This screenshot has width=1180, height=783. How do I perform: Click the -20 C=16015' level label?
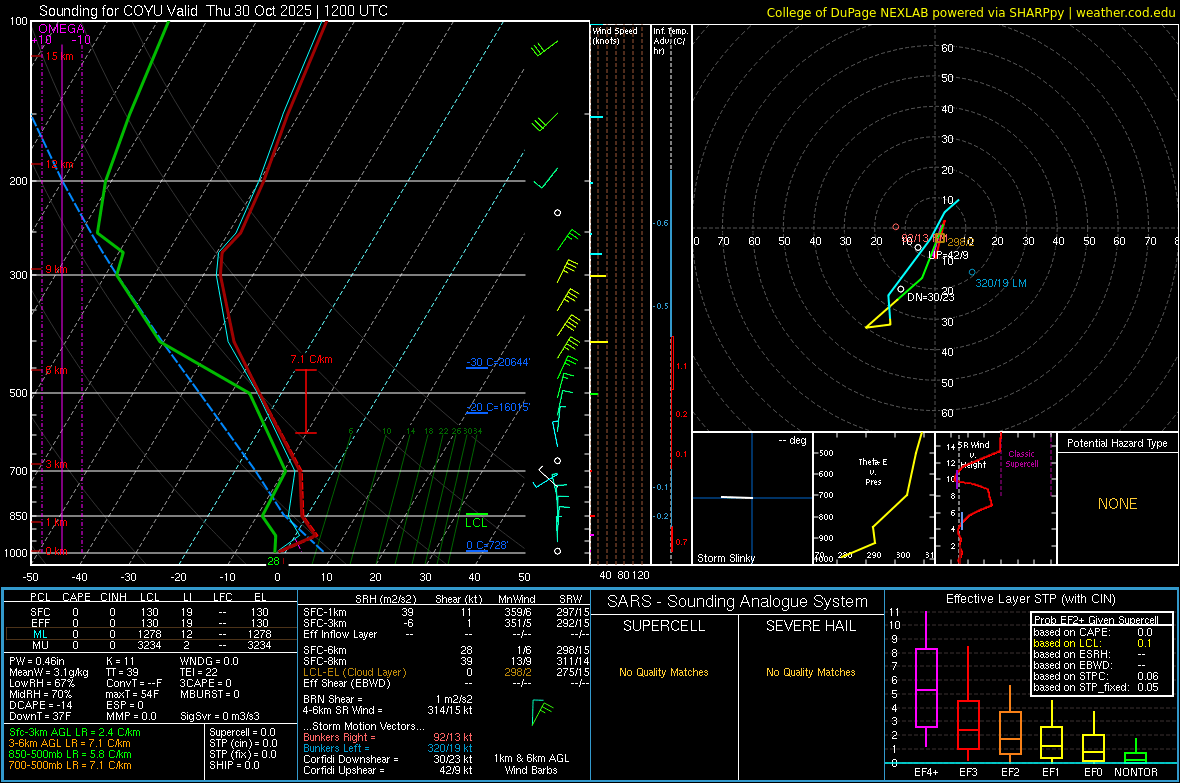pos(498,407)
